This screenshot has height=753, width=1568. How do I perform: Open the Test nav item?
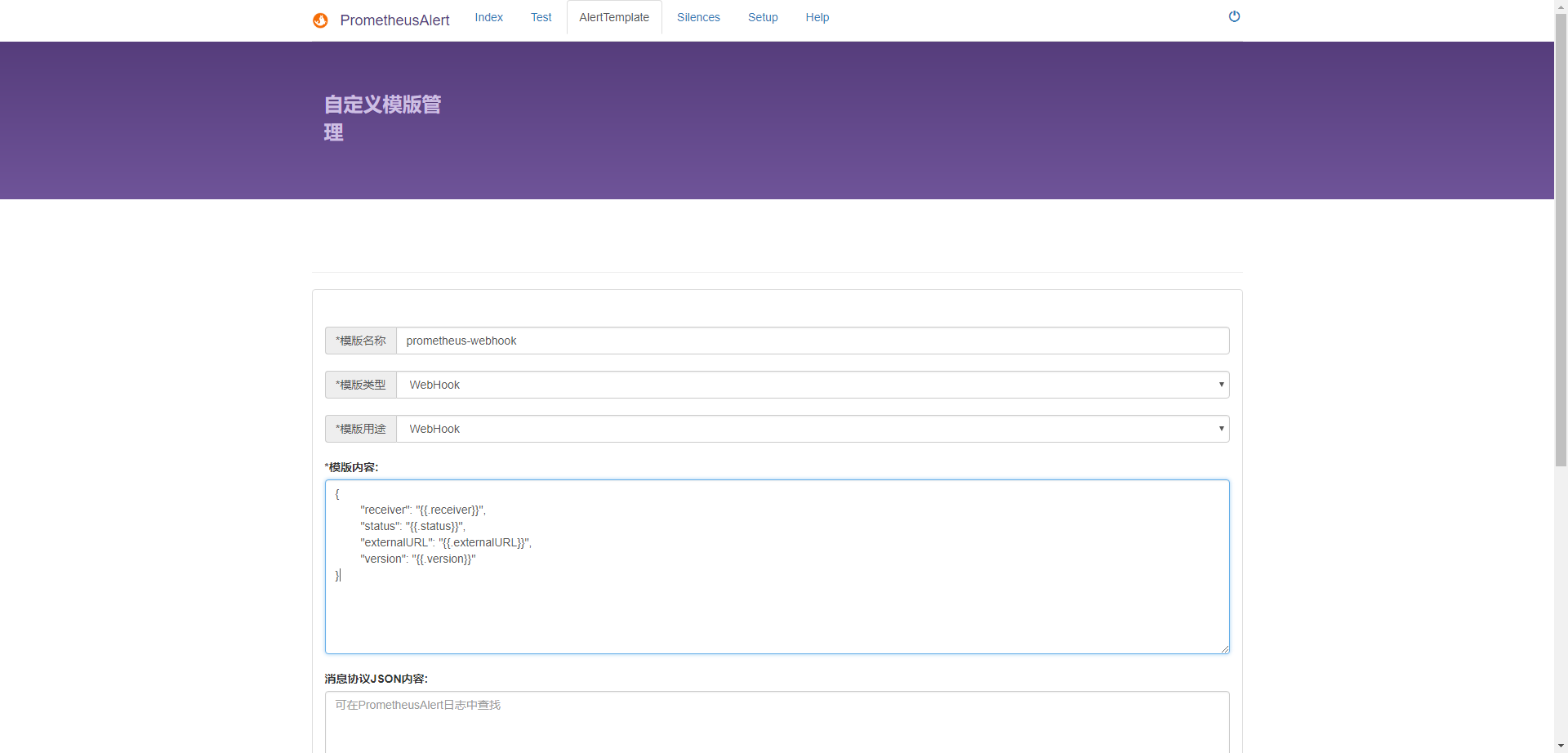pos(541,17)
